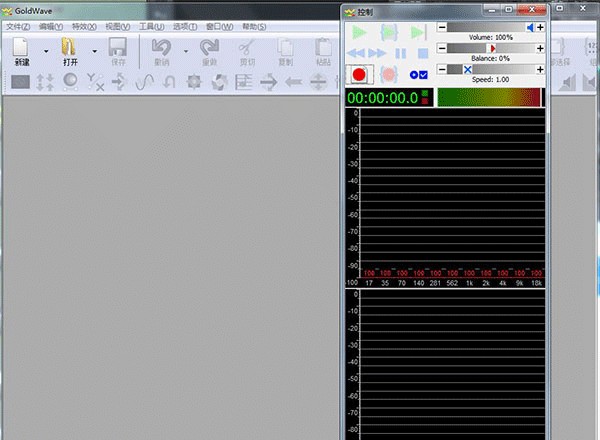Click the U-turn reverse effect icon
This screenshot has width=600, height=440.
click(169, 82)
